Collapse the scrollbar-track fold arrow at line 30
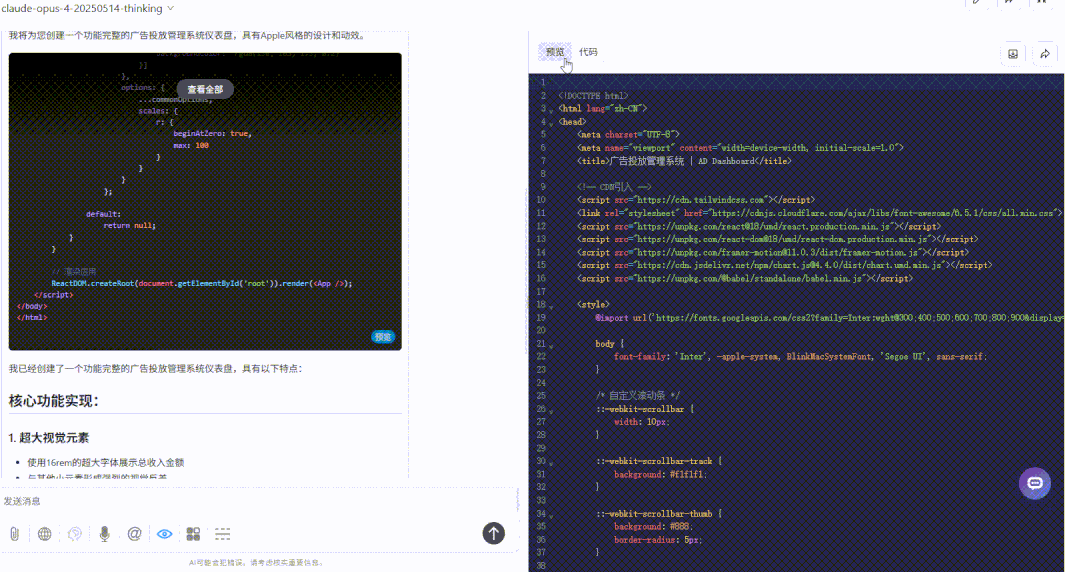 (x=551, y=463)
